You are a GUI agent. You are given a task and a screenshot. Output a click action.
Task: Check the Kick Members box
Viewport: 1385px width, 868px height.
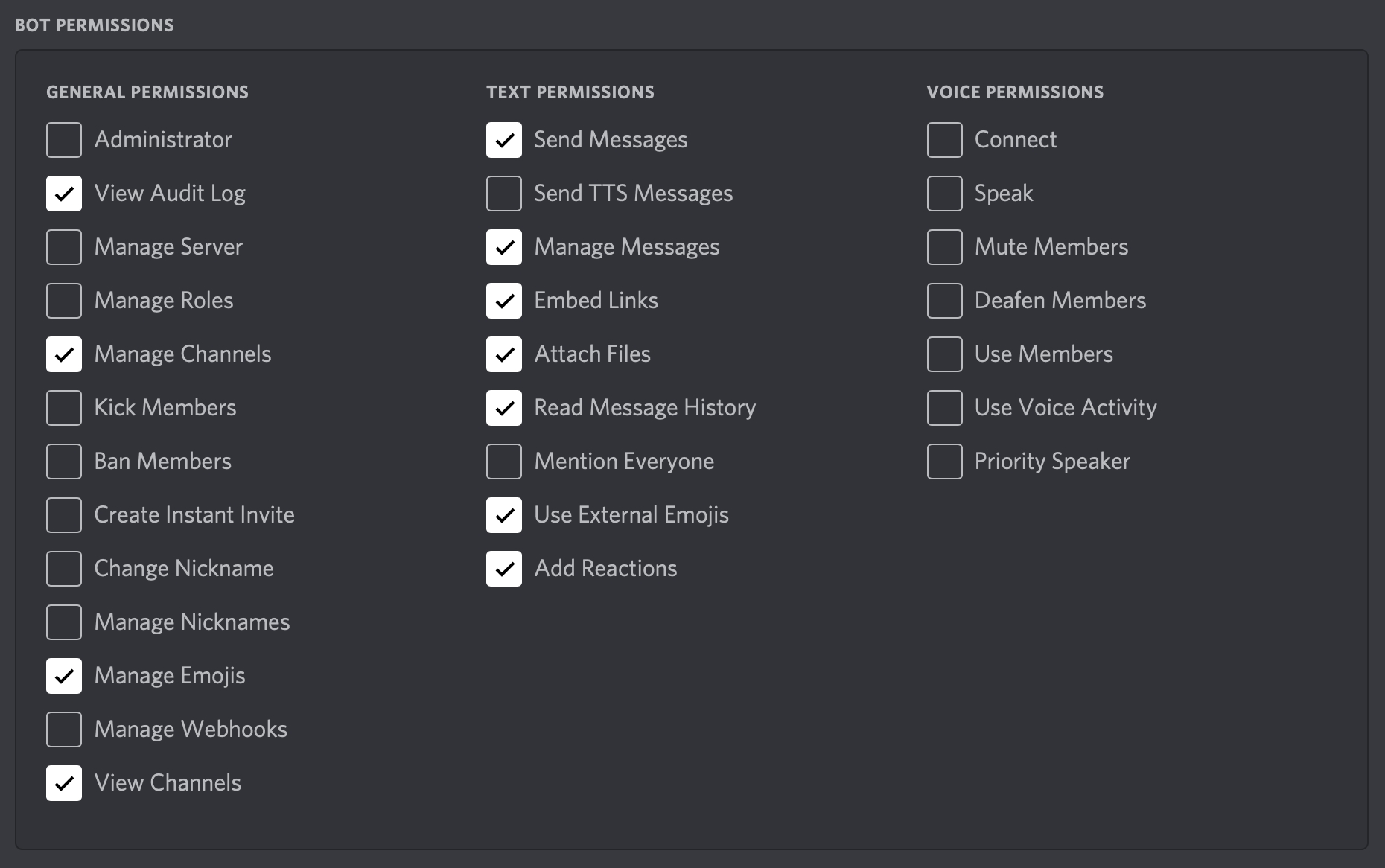click(x=64, y=408)
